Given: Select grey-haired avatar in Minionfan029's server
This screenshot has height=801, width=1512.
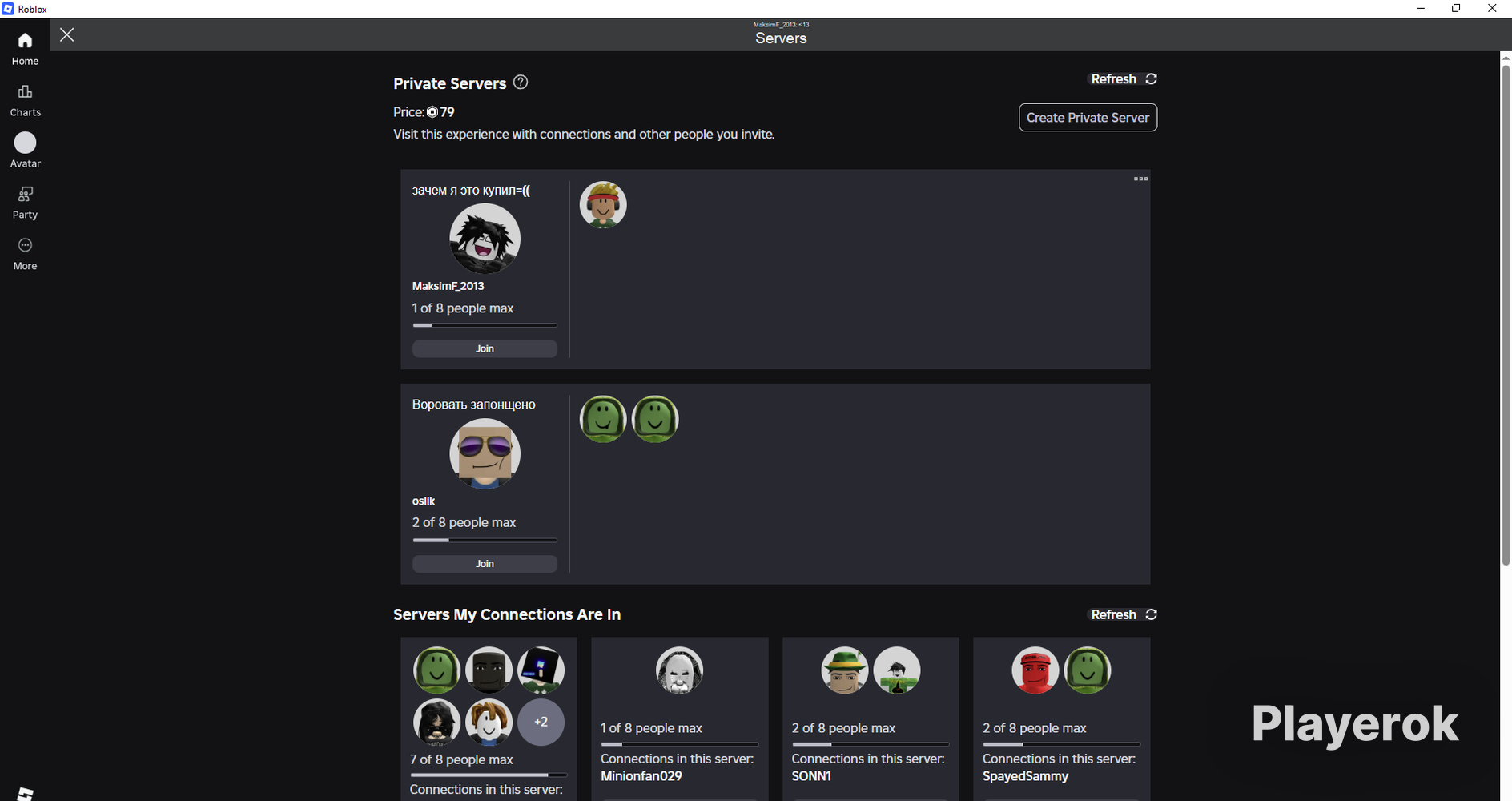Looking at the screenshot, I should (x=679, y=670).
